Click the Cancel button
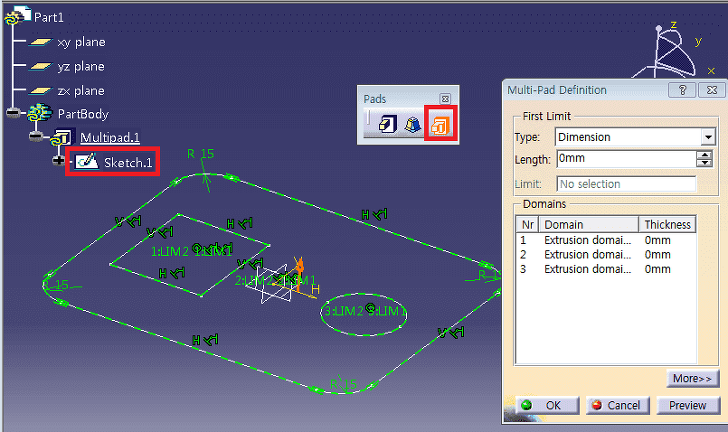This screenshot has height=432, width=728. click(618, 406)
